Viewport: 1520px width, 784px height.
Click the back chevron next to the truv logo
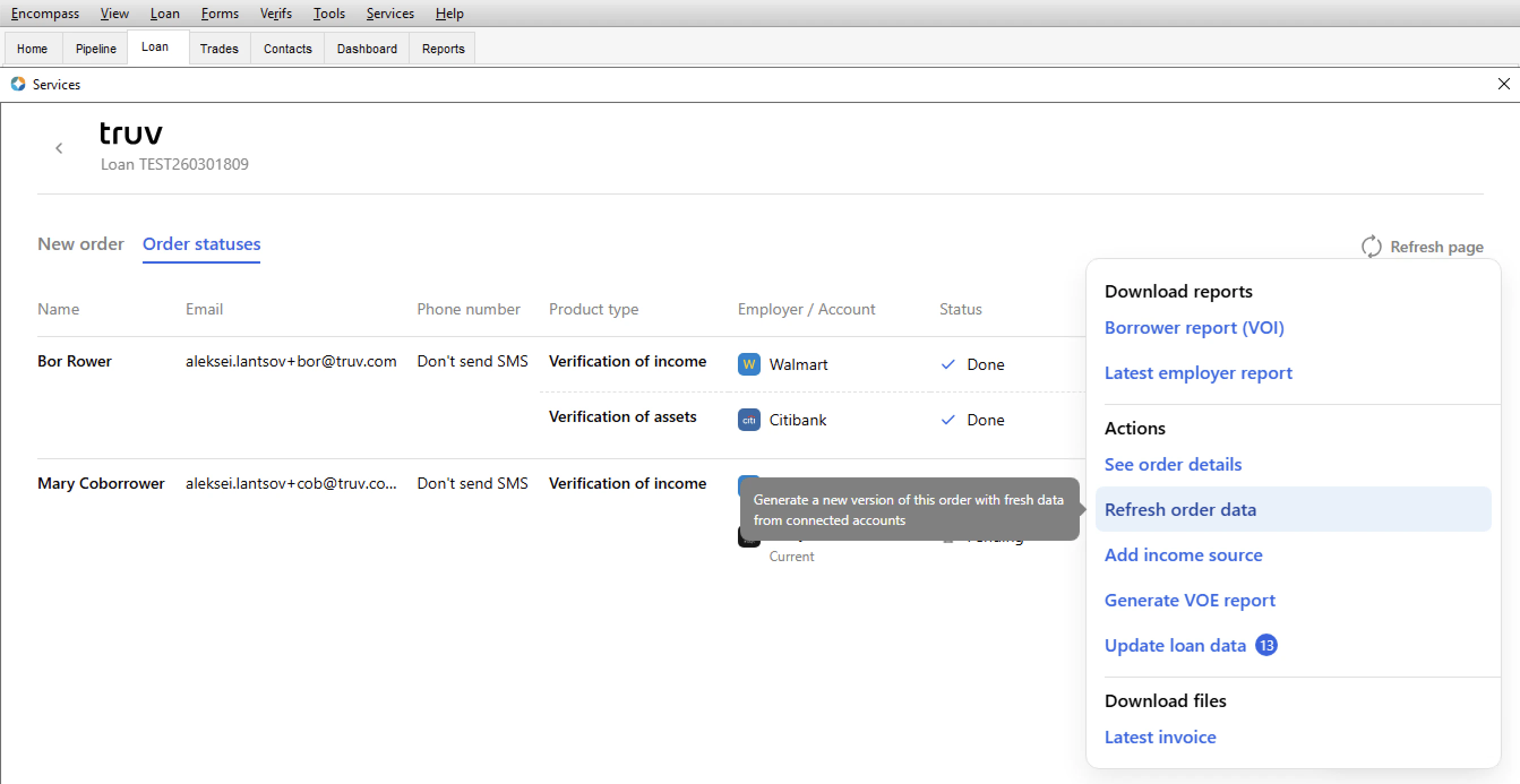point(59,148)
